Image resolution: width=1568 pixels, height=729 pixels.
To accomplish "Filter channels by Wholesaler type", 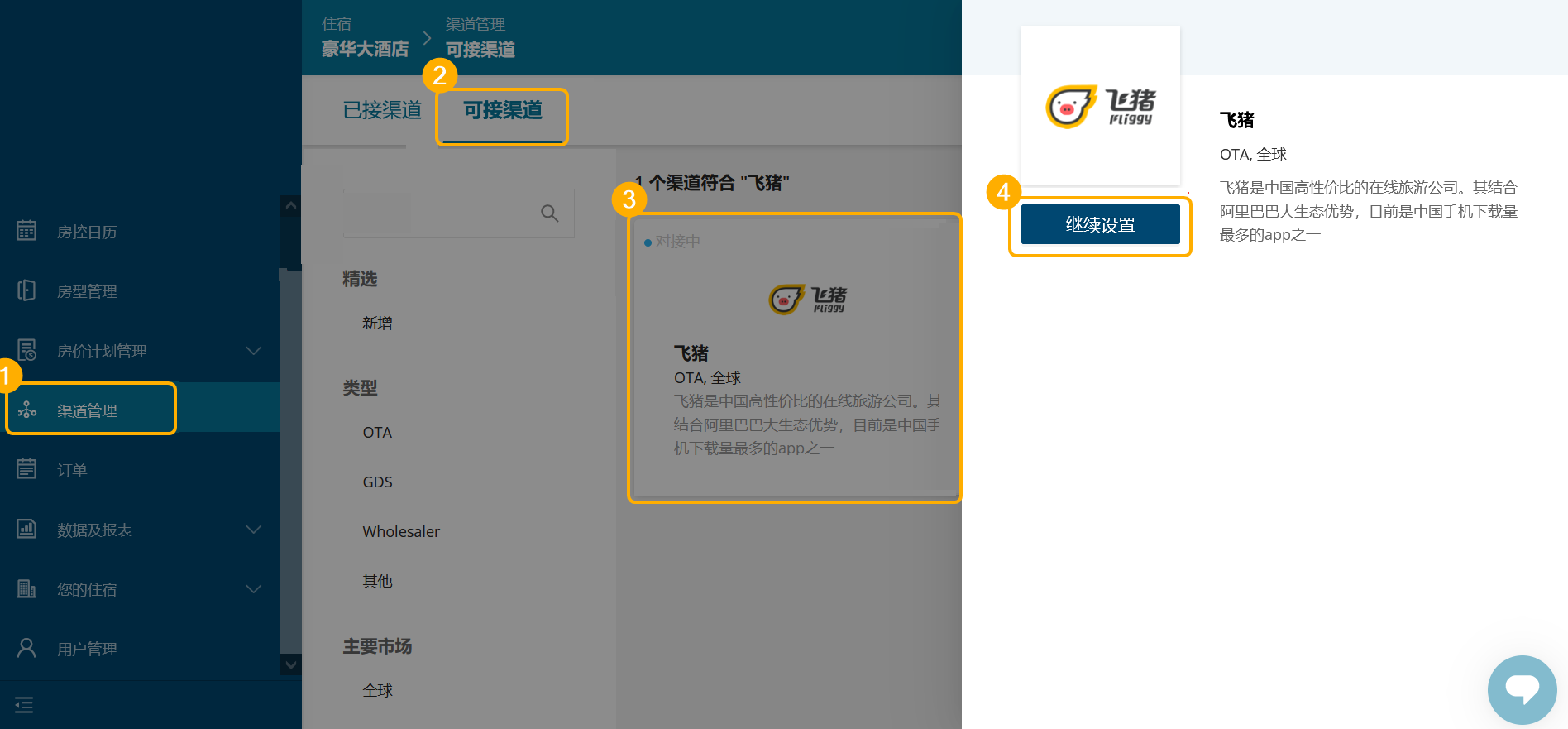I will tap(401, 532).
